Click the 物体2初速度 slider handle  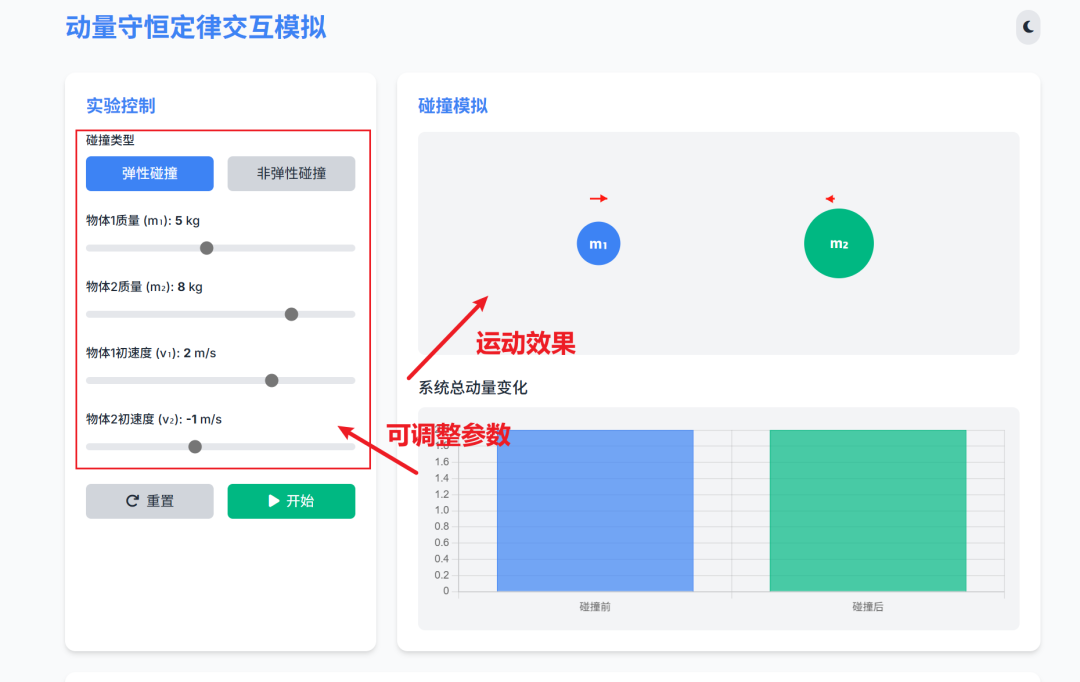click(195, 446)
